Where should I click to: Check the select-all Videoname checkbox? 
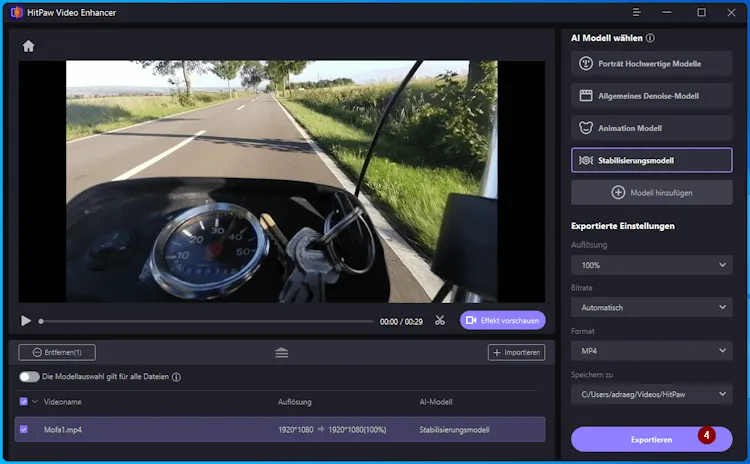coord(24,401)
